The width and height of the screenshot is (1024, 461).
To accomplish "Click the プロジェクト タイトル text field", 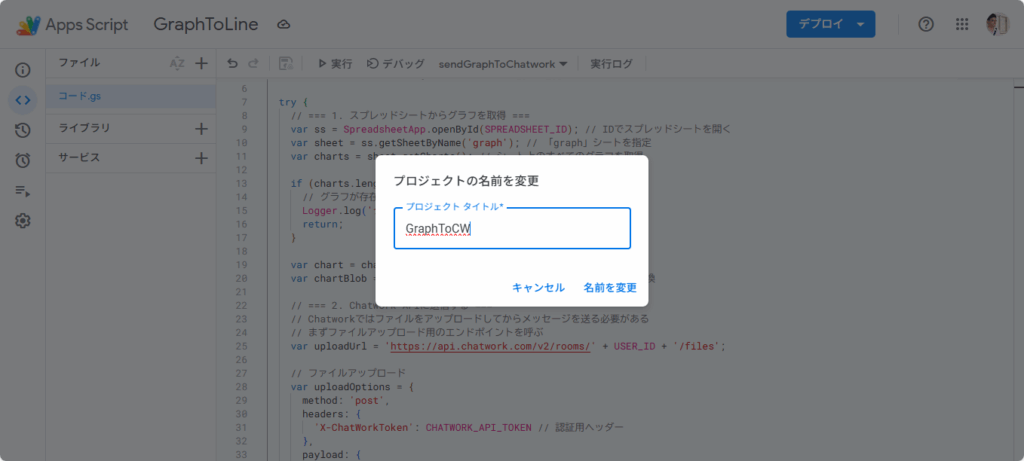I will [x=512, y=229].
